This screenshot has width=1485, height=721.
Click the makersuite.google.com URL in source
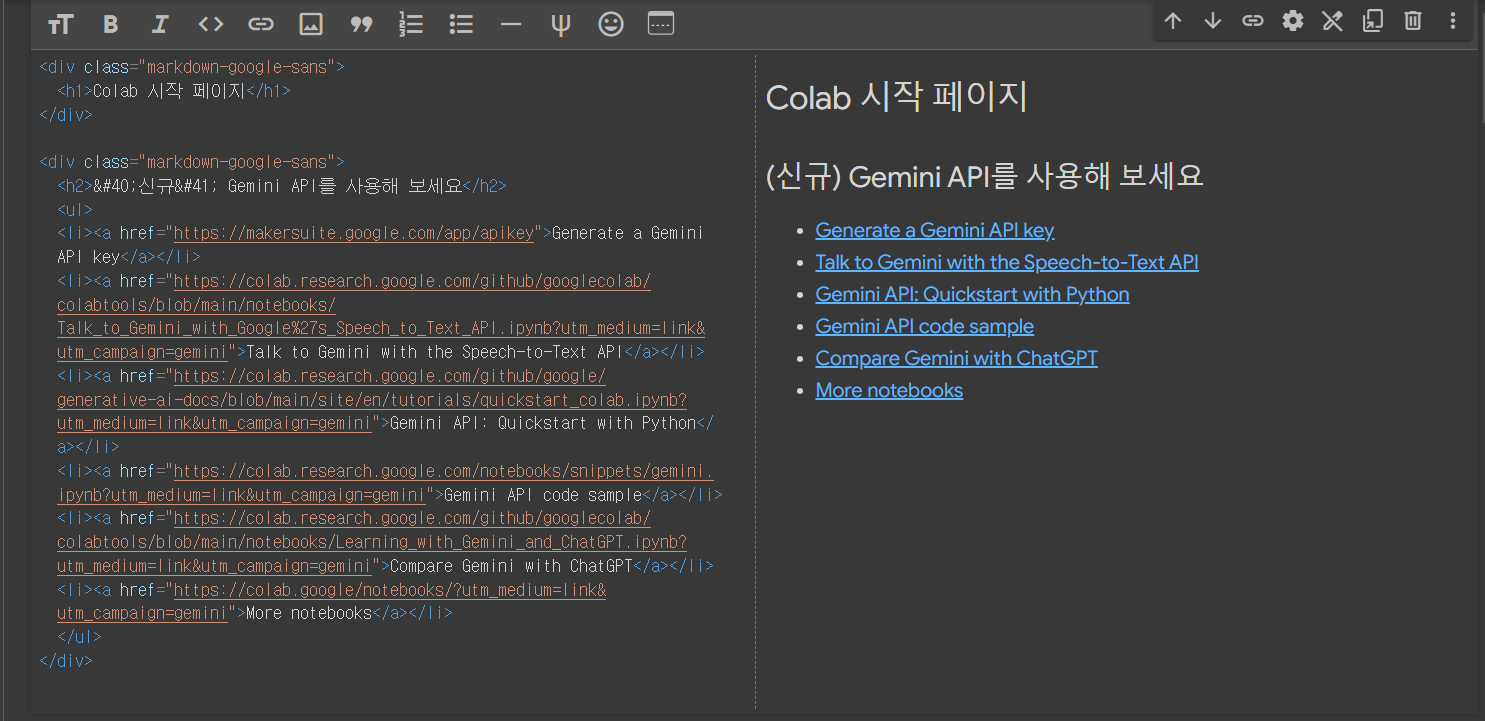(354, 233)
